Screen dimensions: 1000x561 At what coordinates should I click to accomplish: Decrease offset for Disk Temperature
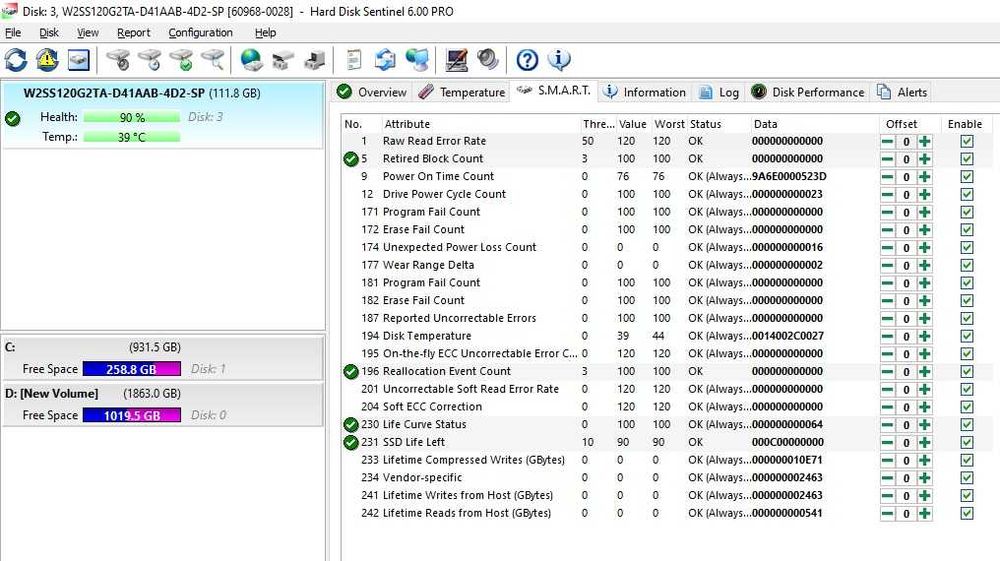click(887, 336)
